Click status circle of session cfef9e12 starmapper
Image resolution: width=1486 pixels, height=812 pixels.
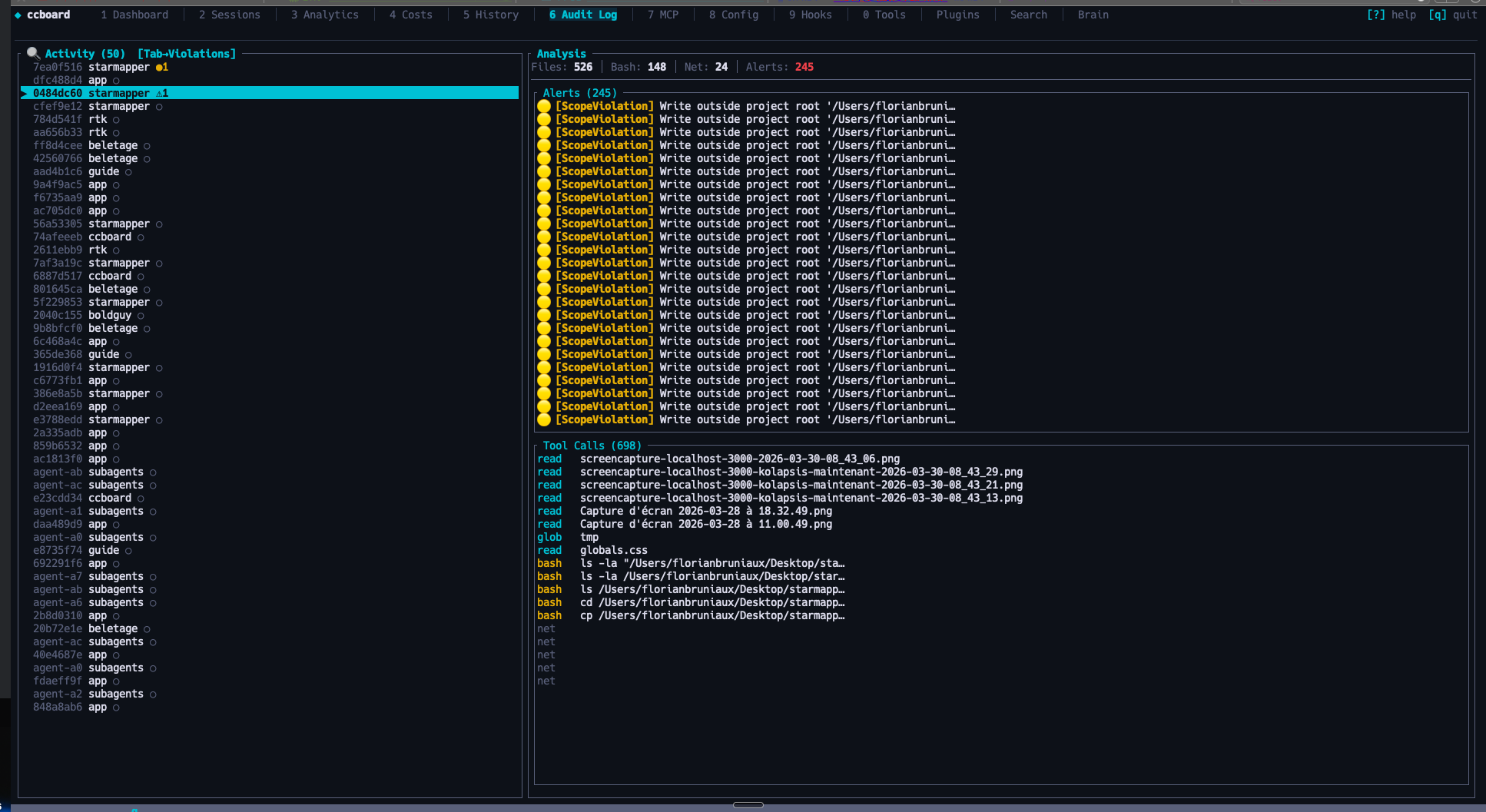coord(159,106)
